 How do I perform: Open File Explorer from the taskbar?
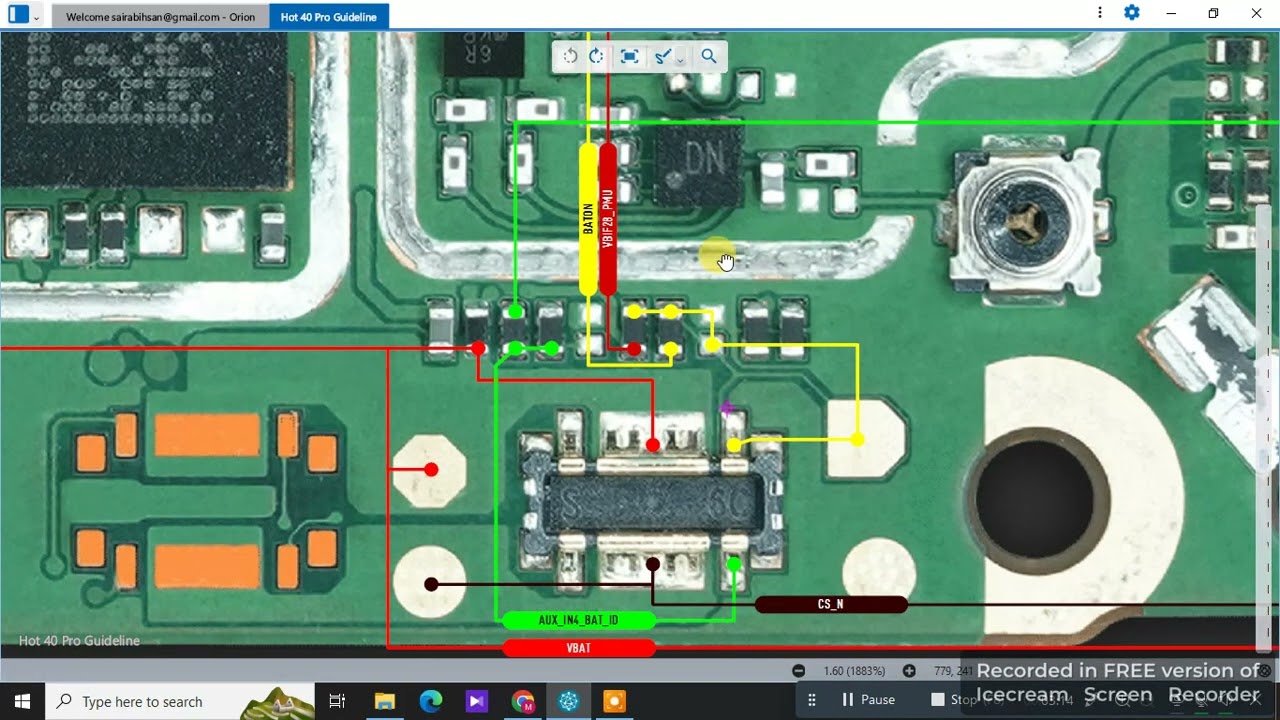click(385, 701)
